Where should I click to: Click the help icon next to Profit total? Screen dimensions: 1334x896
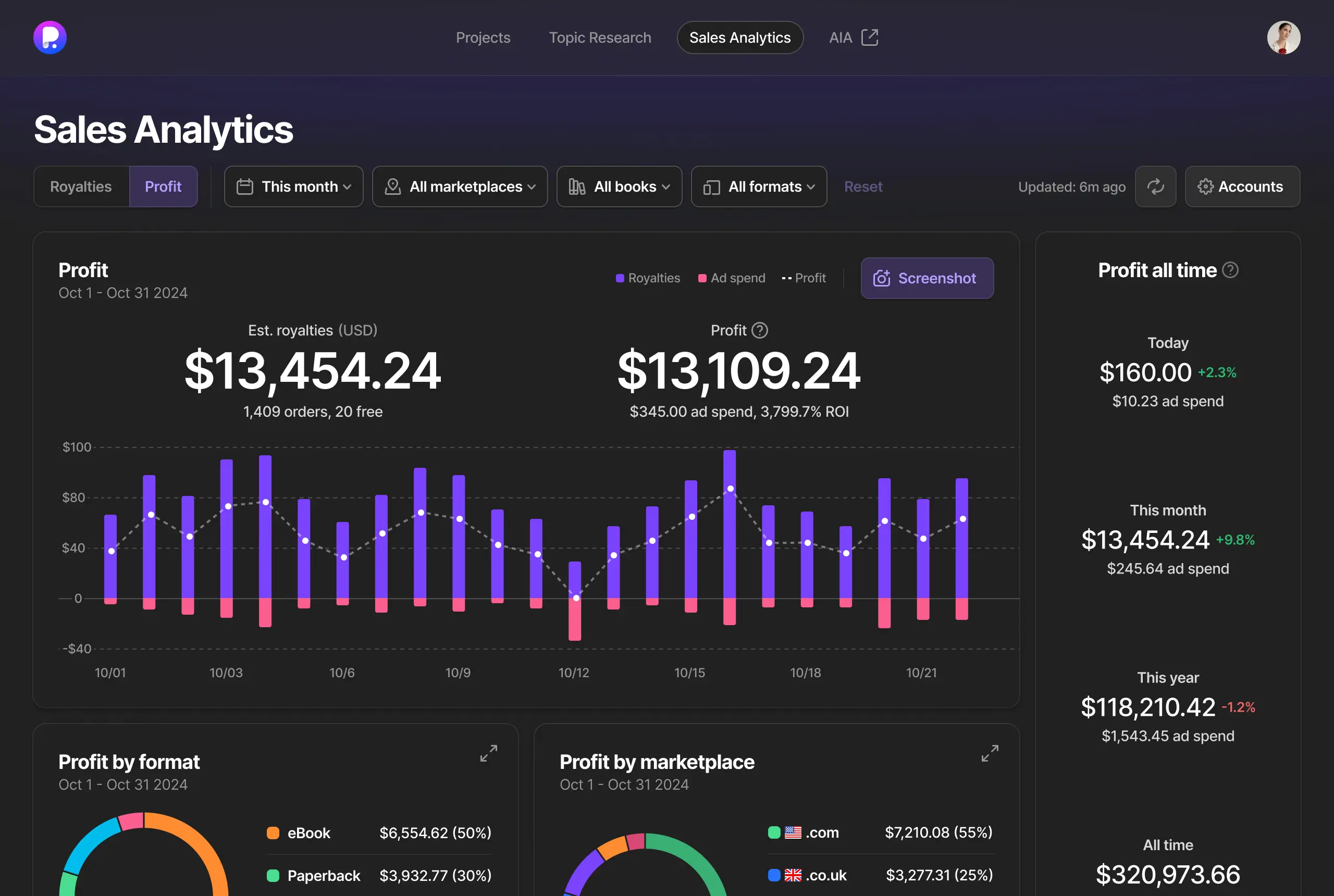tap(759, 330)
